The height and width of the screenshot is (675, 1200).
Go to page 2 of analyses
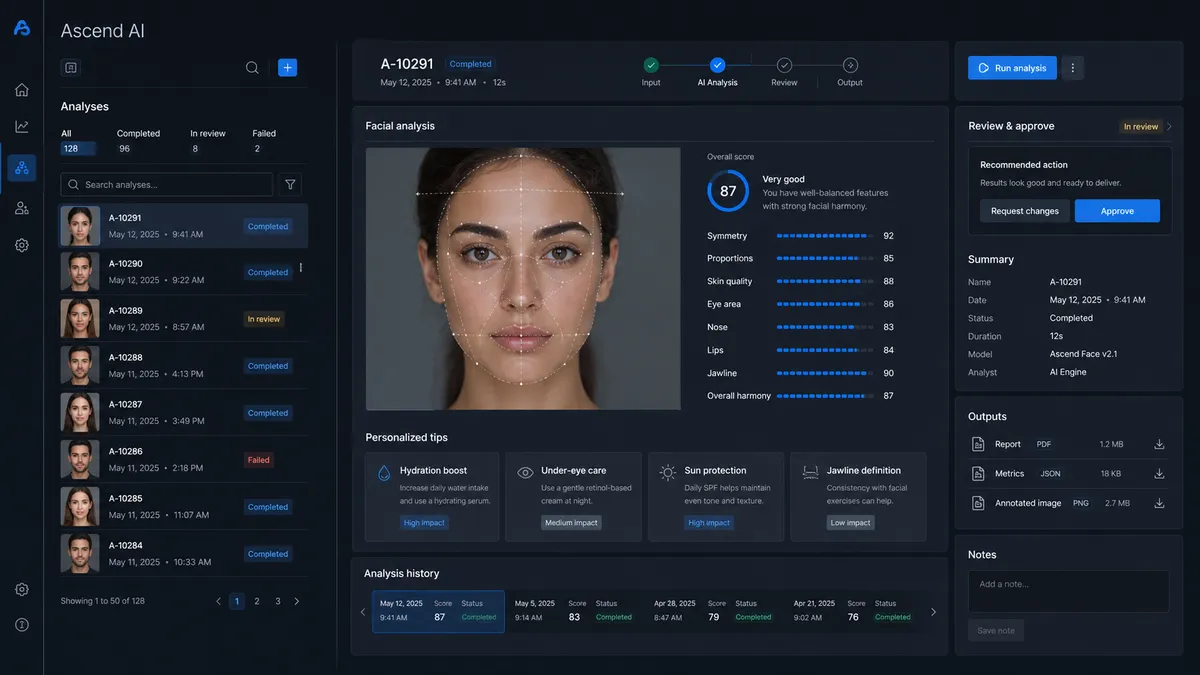click(x=257, y=602)
